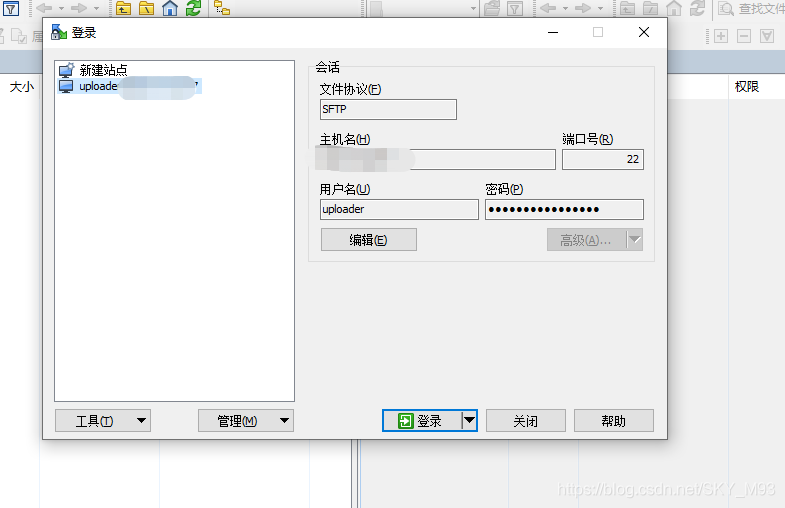Close the login dialog with the X

tap(644, 33)
